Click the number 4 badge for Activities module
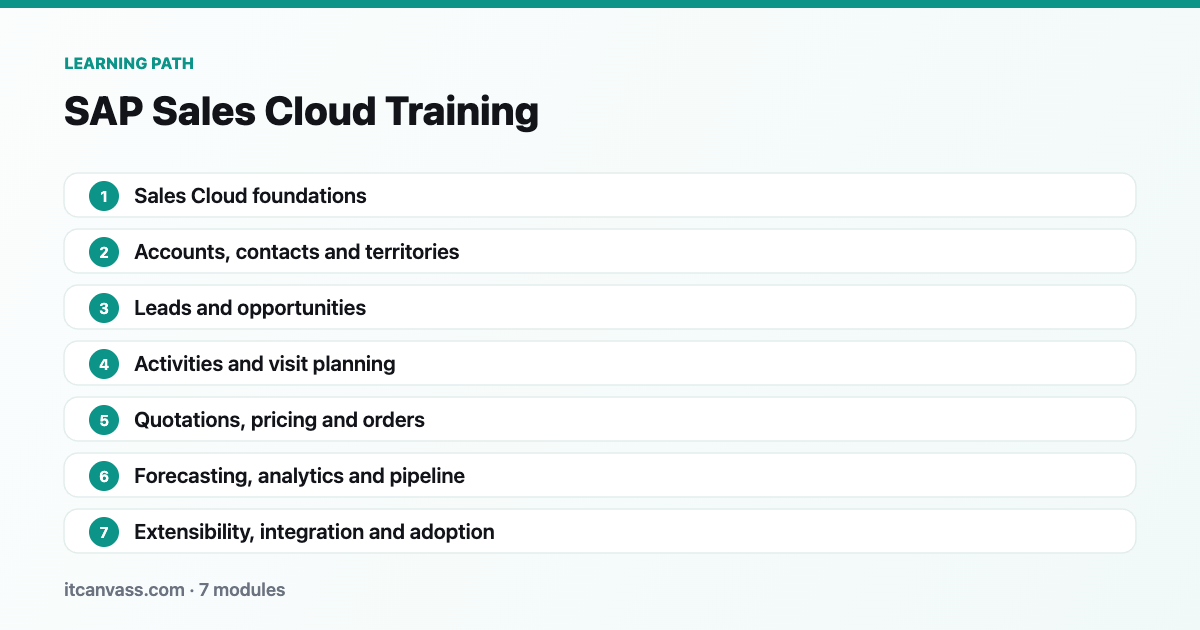 coord(104,364)
